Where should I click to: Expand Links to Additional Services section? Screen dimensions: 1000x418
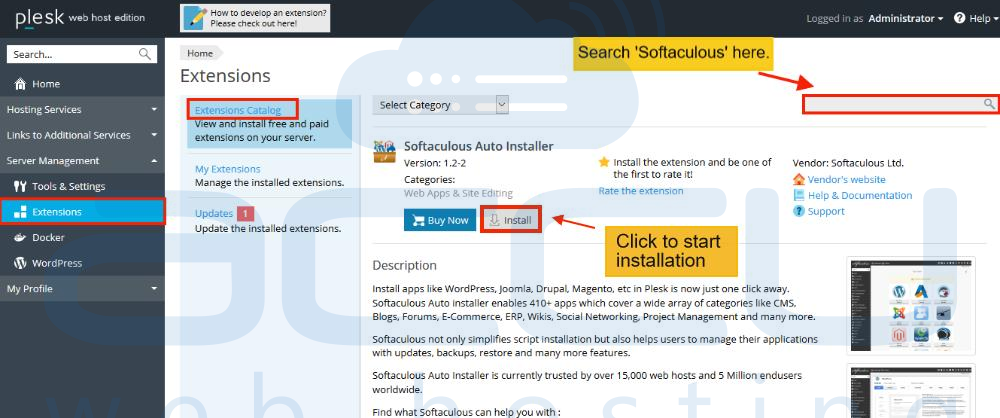(82, 135)
